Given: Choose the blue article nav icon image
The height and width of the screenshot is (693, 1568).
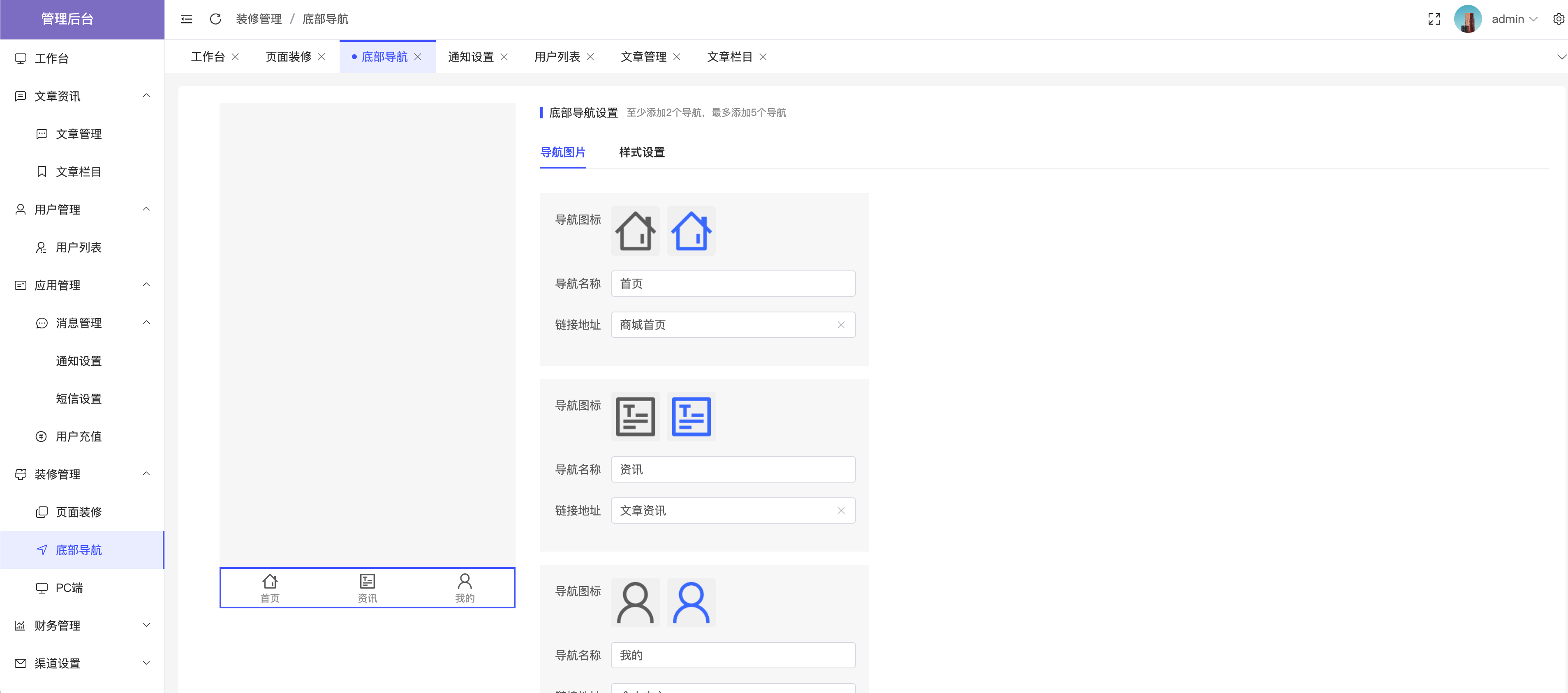Looking at the screenshot, I should [691, 417].
